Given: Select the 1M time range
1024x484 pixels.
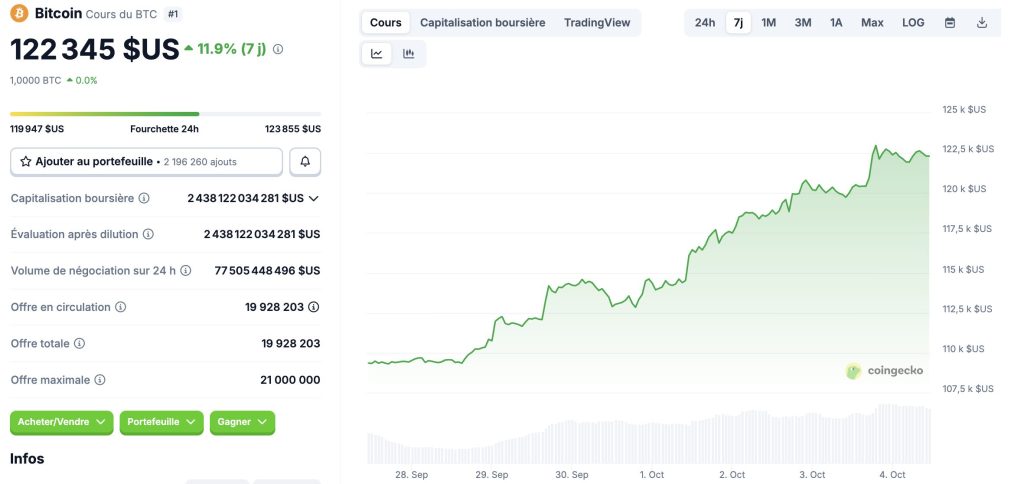Looking at the screenshot, I should 769,23.
